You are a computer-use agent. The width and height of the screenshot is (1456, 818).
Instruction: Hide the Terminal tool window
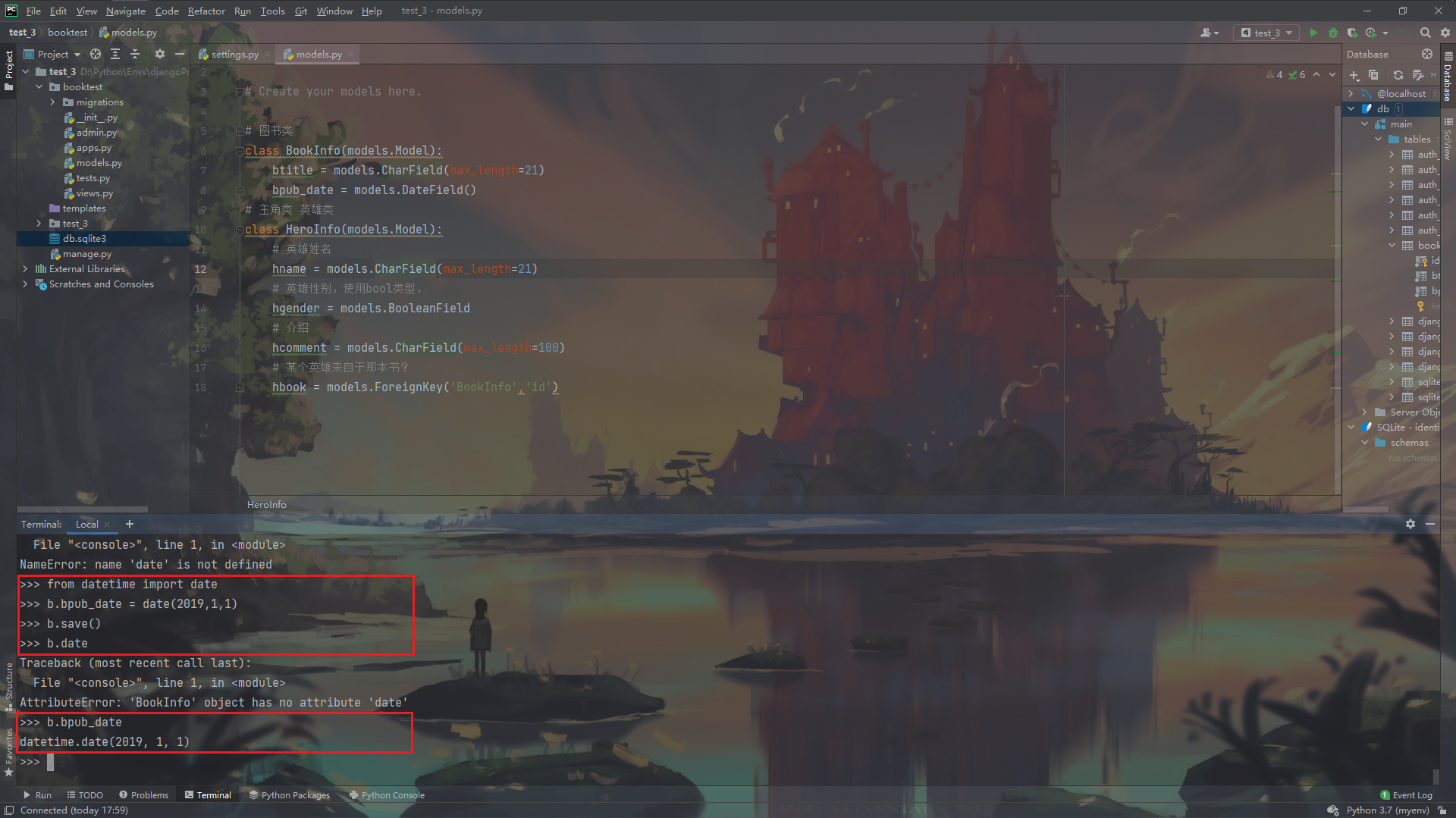tap(1430, 524)
